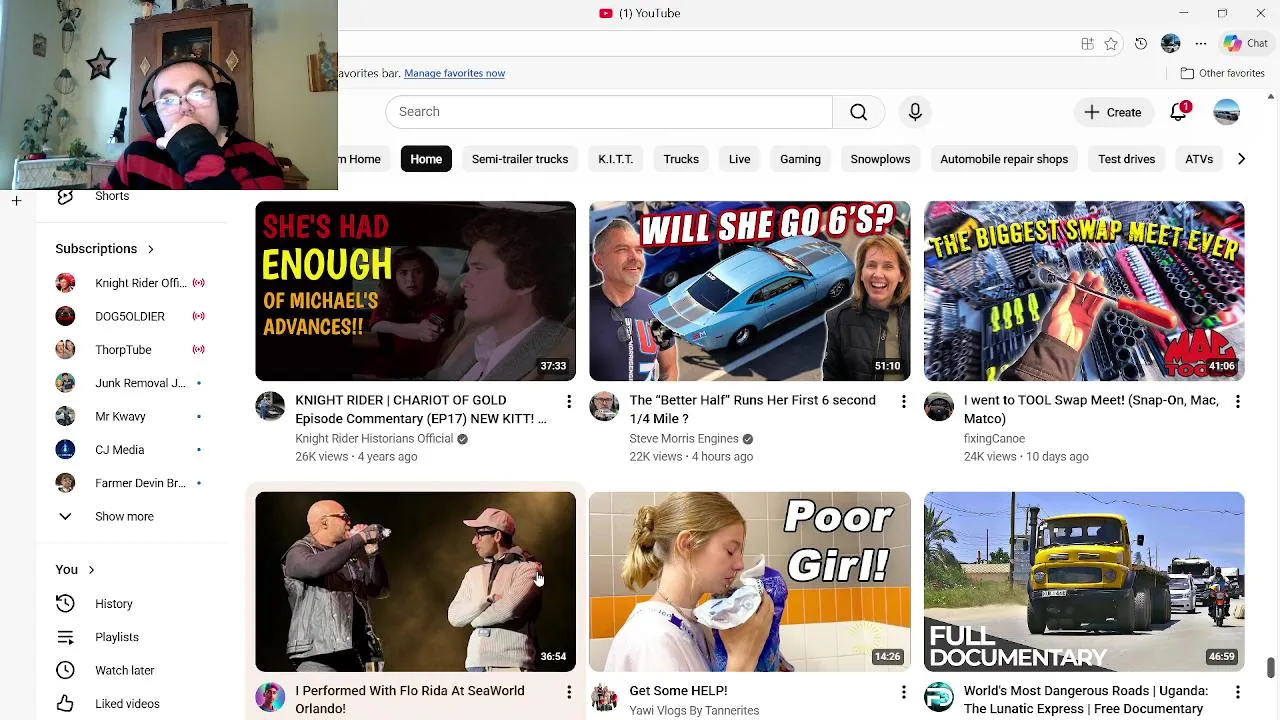Add this page to favorites star
The image size is (1280, 720).
1111,44
